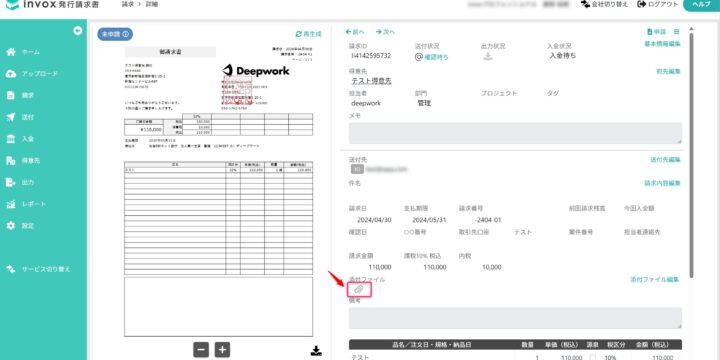Screen dimensions: 720x360
Task: Open 基本情報編集 link
Action: [662, 44]
